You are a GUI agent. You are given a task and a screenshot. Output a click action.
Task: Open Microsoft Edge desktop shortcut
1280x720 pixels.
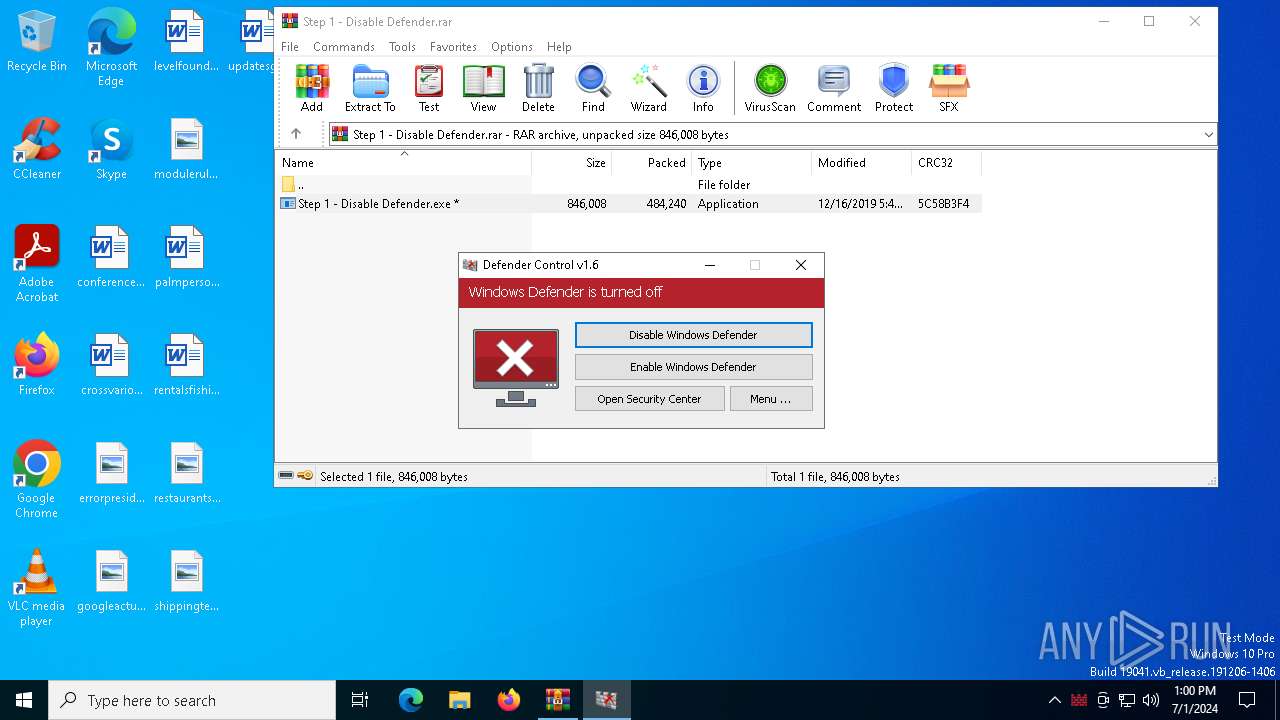pos(111,48)
